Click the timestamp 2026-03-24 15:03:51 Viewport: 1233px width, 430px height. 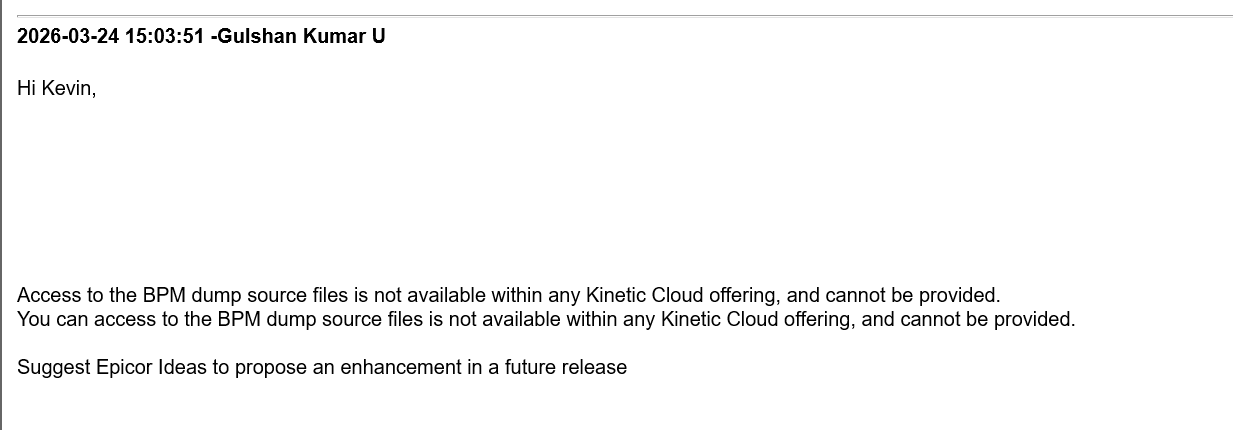click(x=111, y=37)
